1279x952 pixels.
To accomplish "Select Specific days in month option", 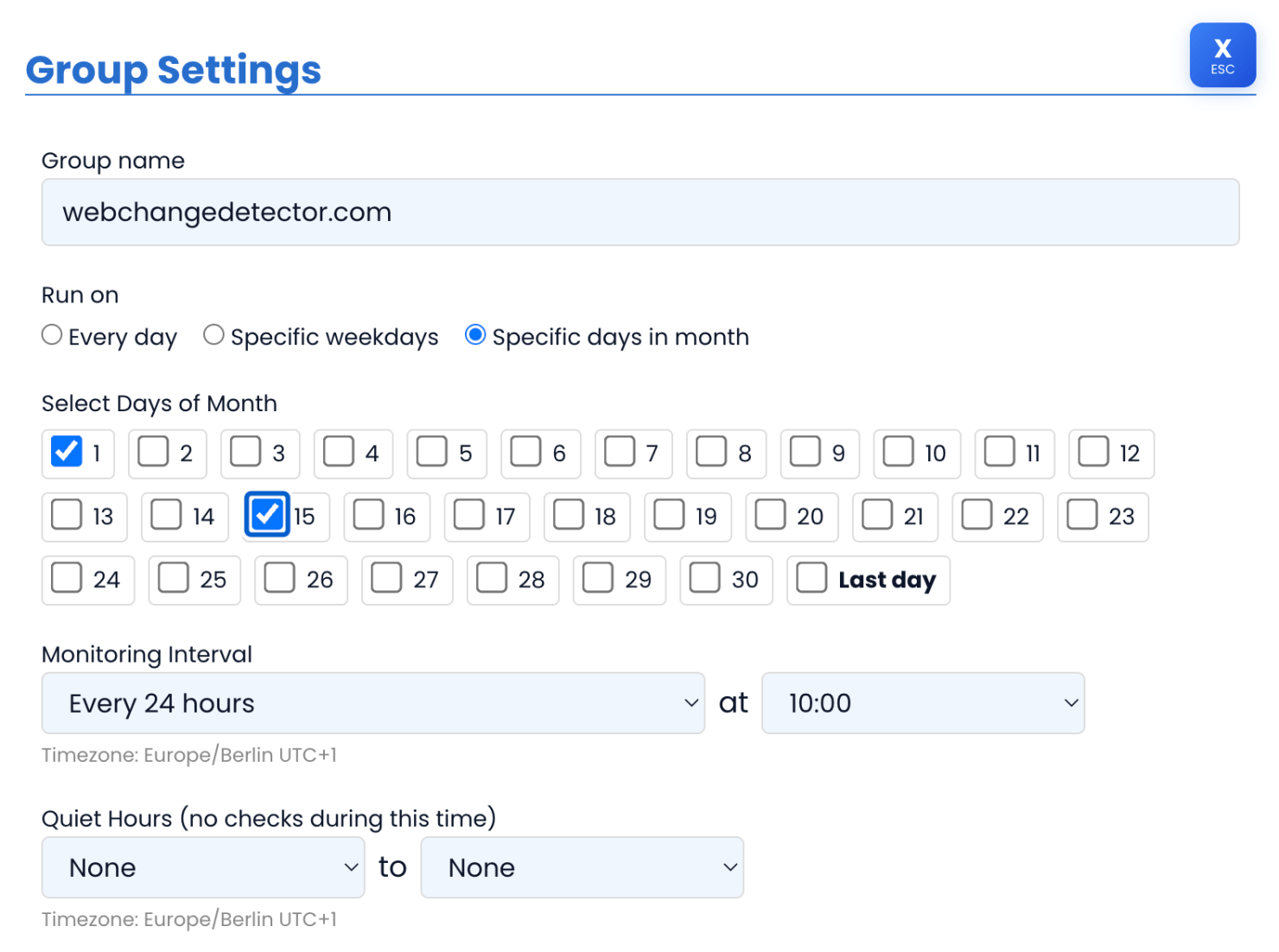I will point(475,334).
